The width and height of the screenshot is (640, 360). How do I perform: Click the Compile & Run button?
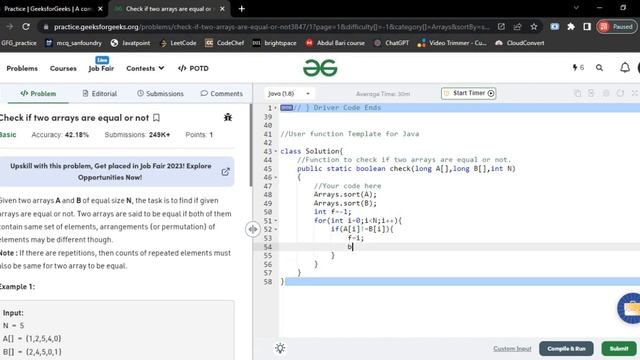tap(566, 349)
